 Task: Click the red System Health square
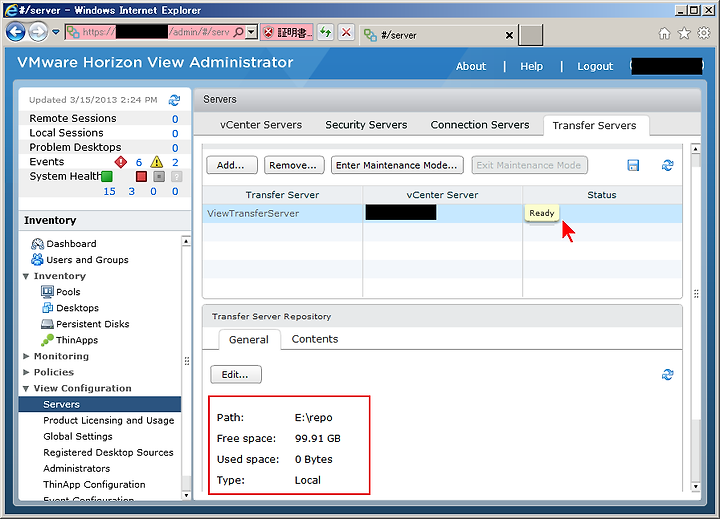[141, 176]
